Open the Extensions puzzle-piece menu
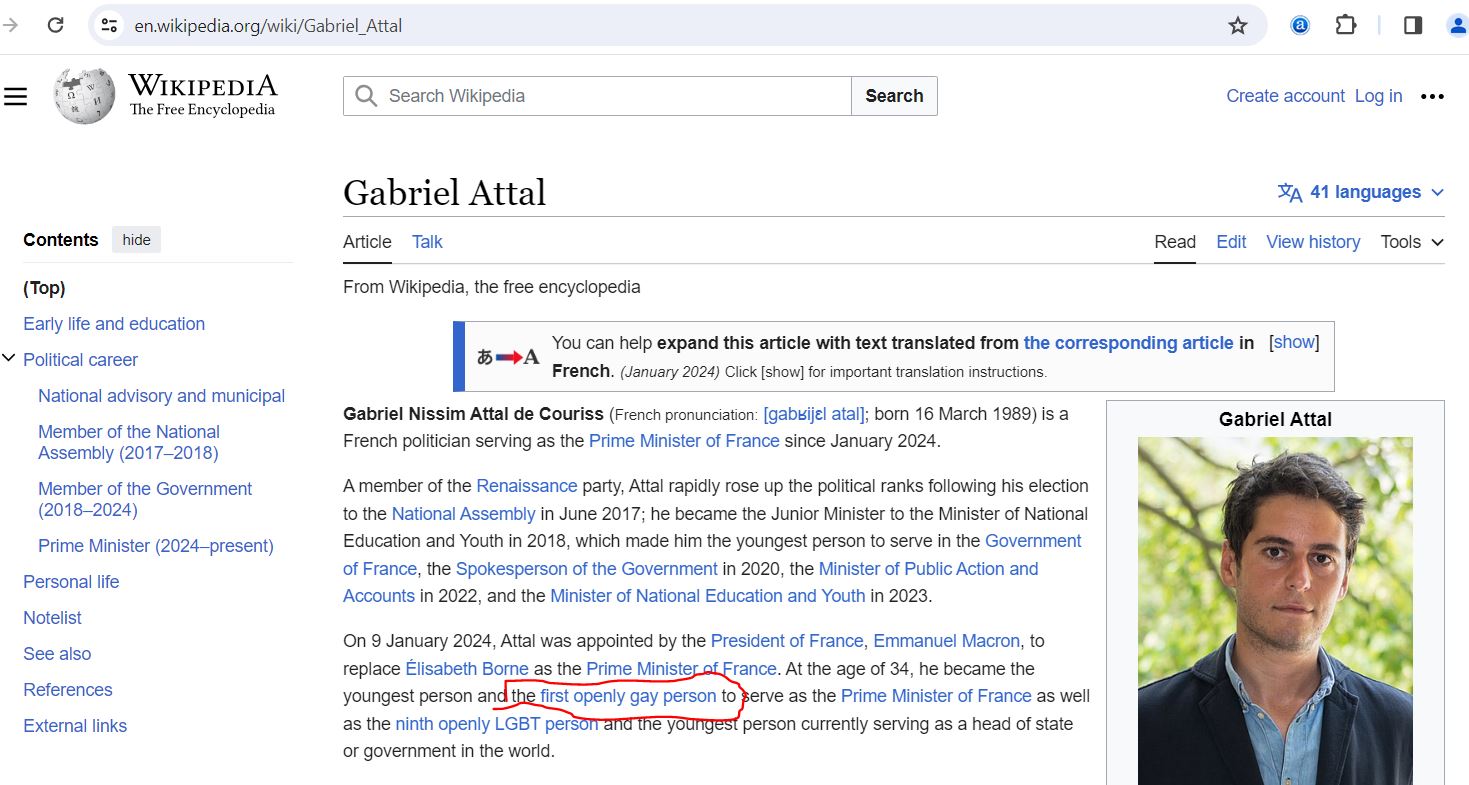Viewport: 1469px width, 785px height. [x=1346, y=25]
